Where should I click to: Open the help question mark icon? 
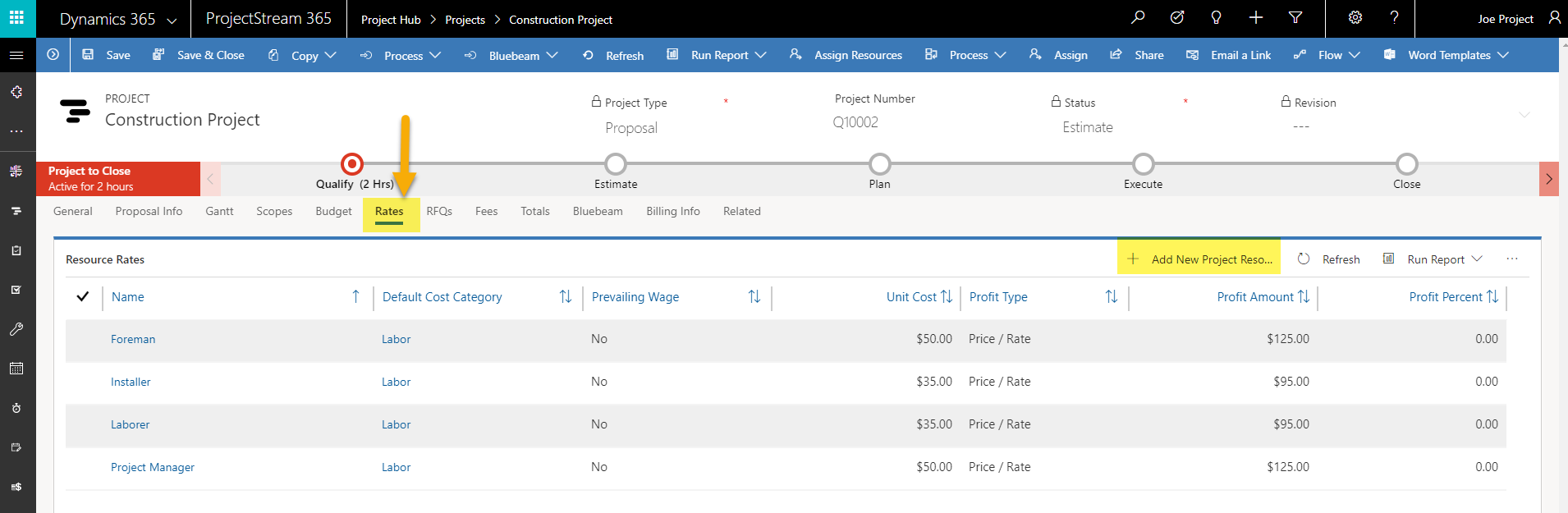click(x=1394, y=17)
